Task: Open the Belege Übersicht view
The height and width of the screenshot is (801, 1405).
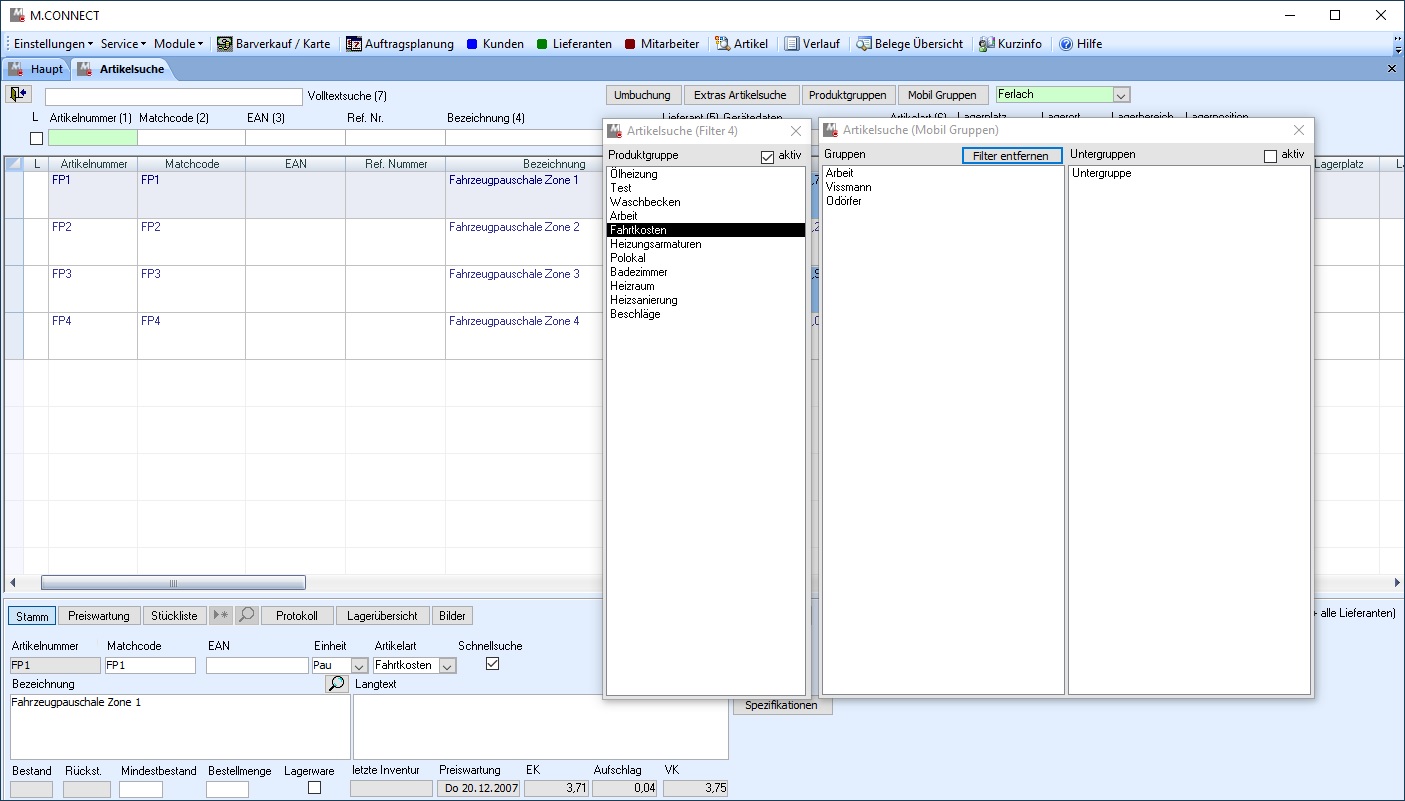Action: pyautogui.click(x=909, y=44)
